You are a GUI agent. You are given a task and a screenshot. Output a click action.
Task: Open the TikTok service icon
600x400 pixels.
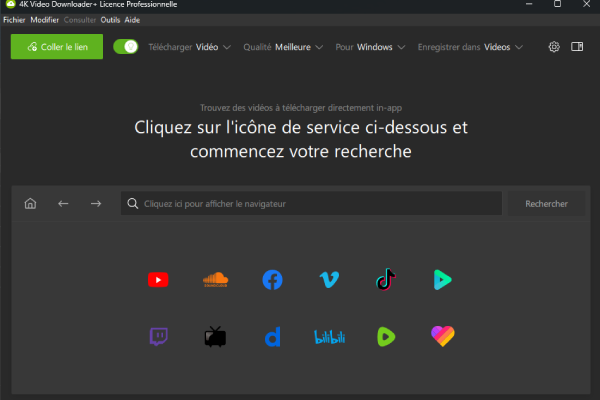[386, 279]
